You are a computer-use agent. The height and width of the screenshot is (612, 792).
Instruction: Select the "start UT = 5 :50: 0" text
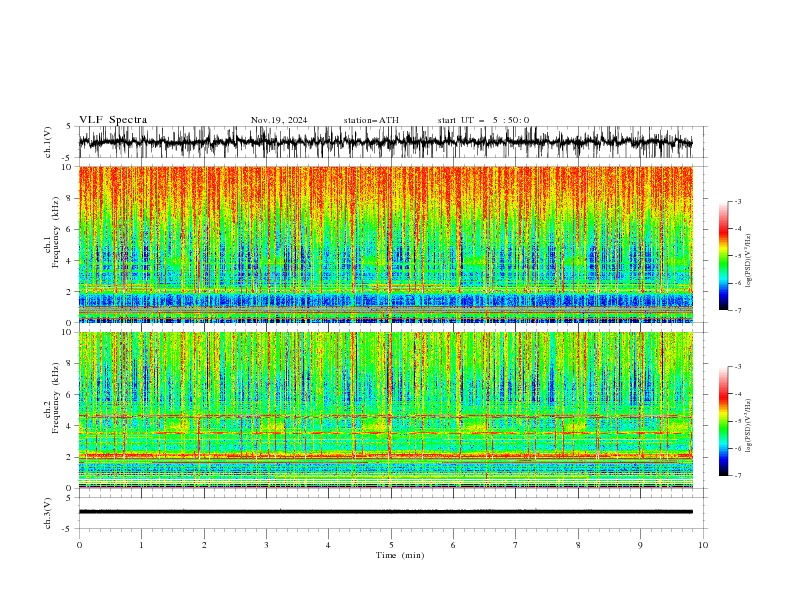[x=483, y=120]
